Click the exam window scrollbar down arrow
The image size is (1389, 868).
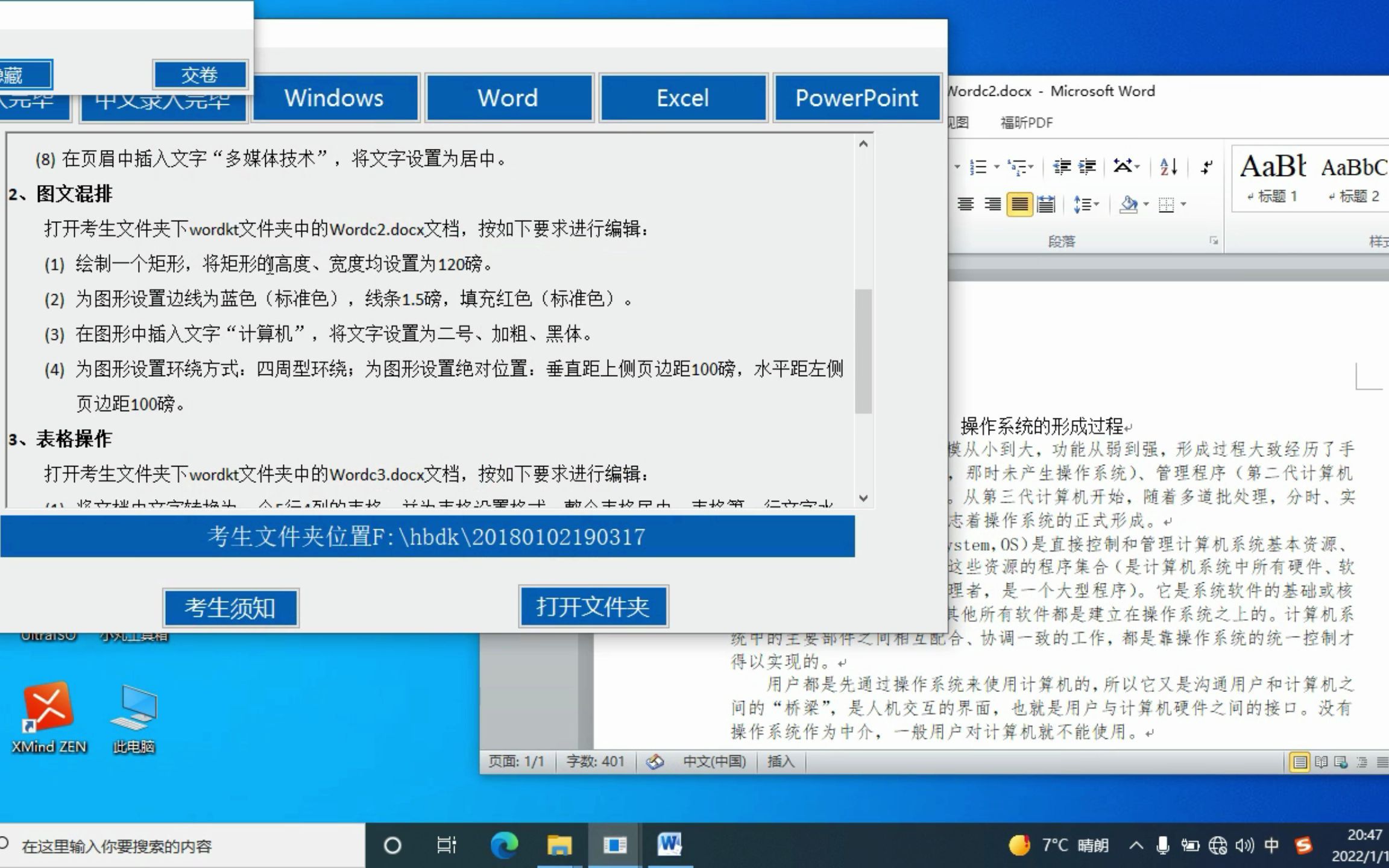pyautogui.click(x=863, y=498)
